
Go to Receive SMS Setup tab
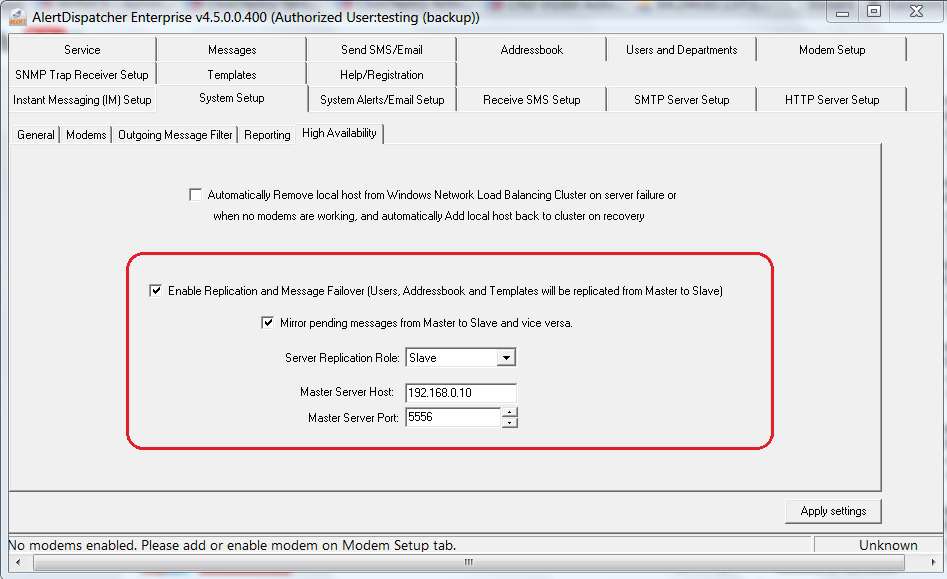coord(531,100)
